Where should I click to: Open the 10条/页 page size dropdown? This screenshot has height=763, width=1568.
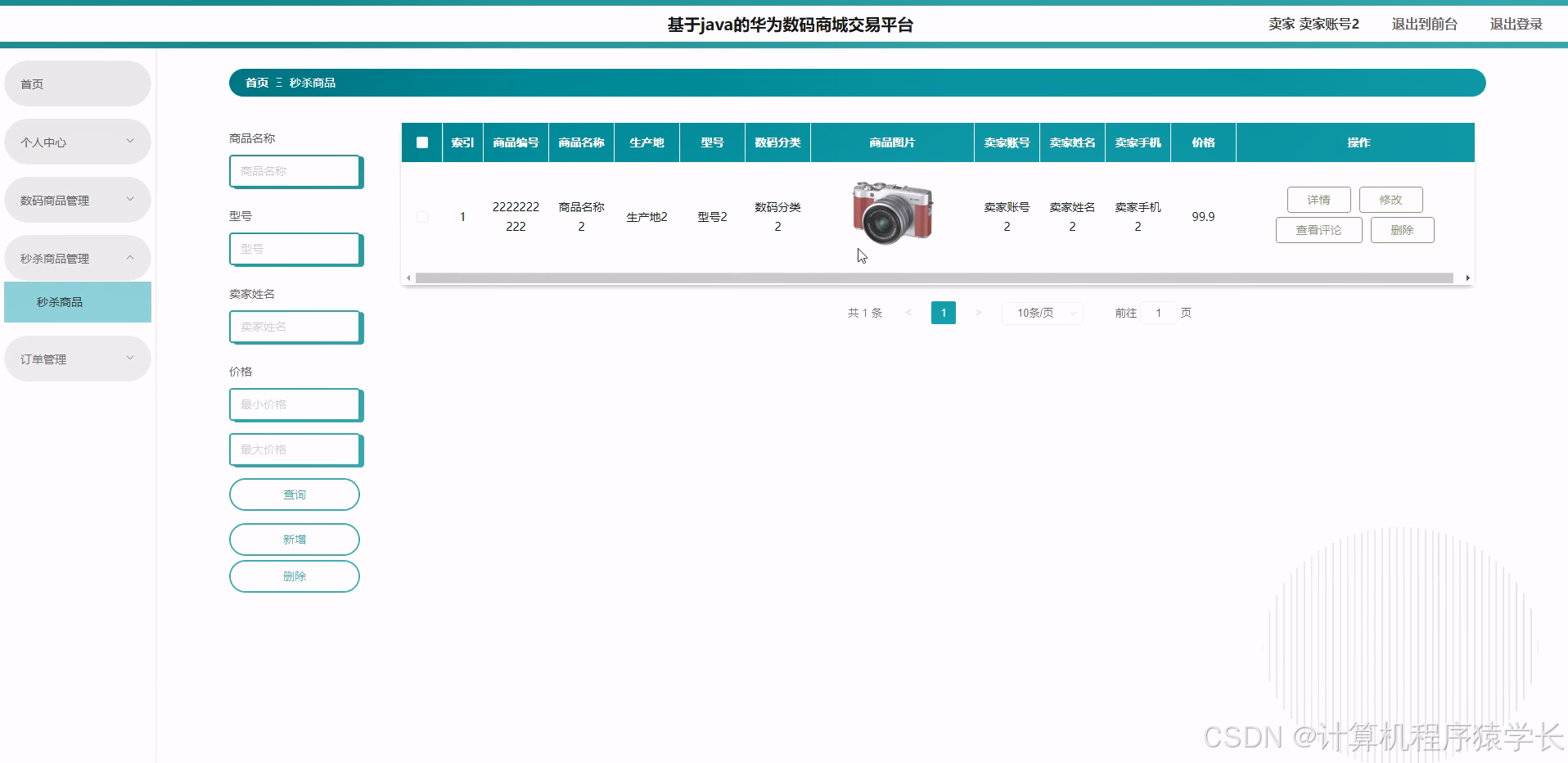[1042, 313]
